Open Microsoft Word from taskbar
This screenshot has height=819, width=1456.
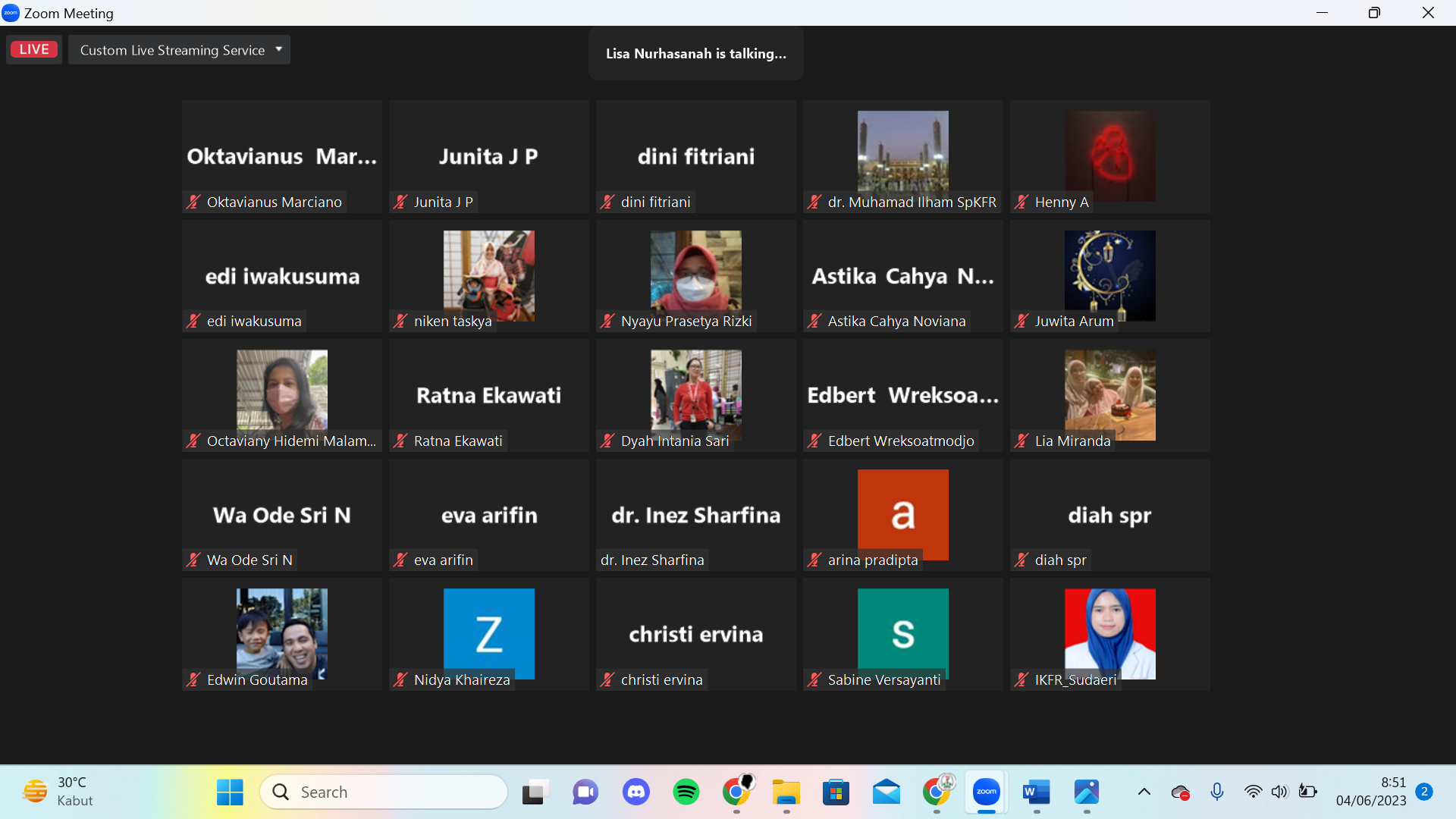click(x=1036, y=792)
